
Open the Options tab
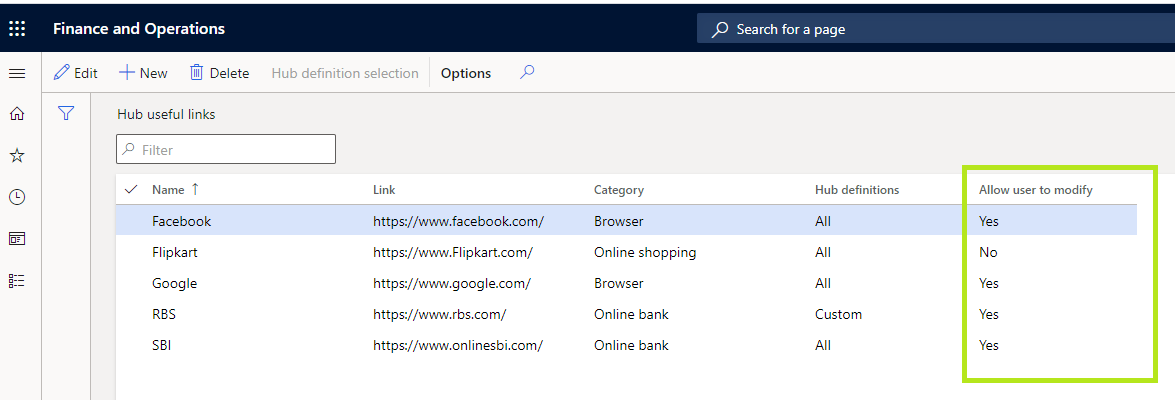466,73
